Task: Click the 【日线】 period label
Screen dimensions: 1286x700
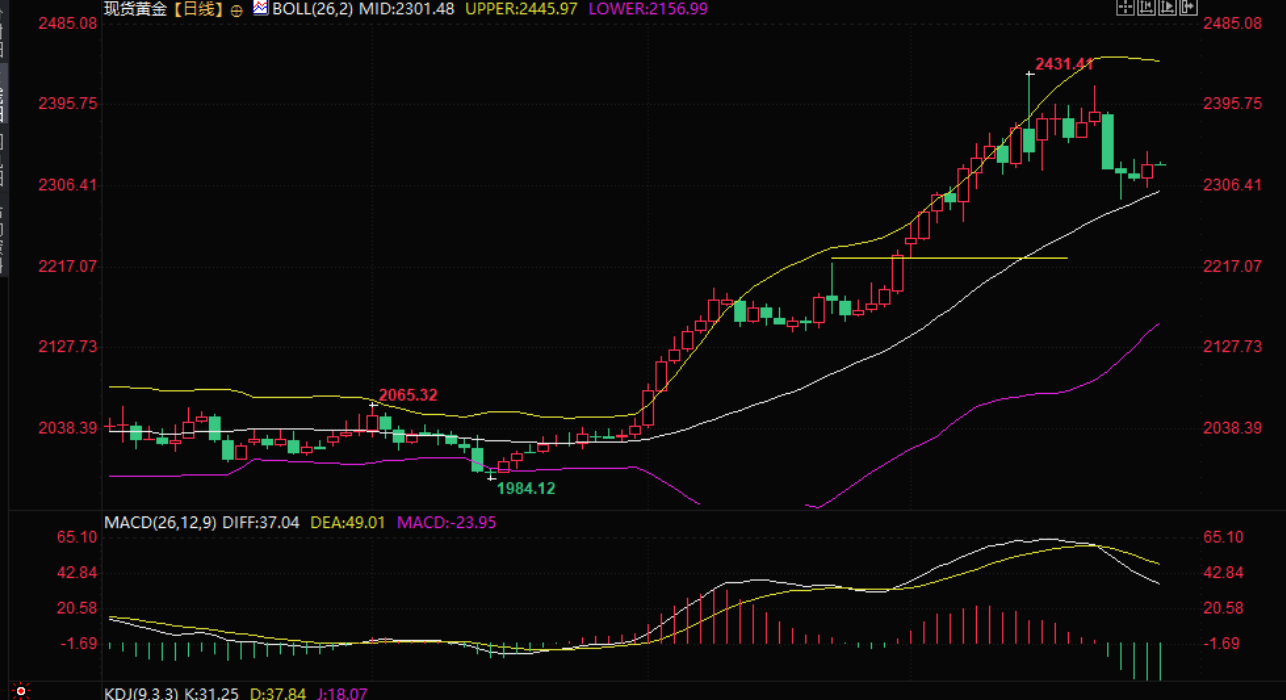Action: (x=199, y=9)
